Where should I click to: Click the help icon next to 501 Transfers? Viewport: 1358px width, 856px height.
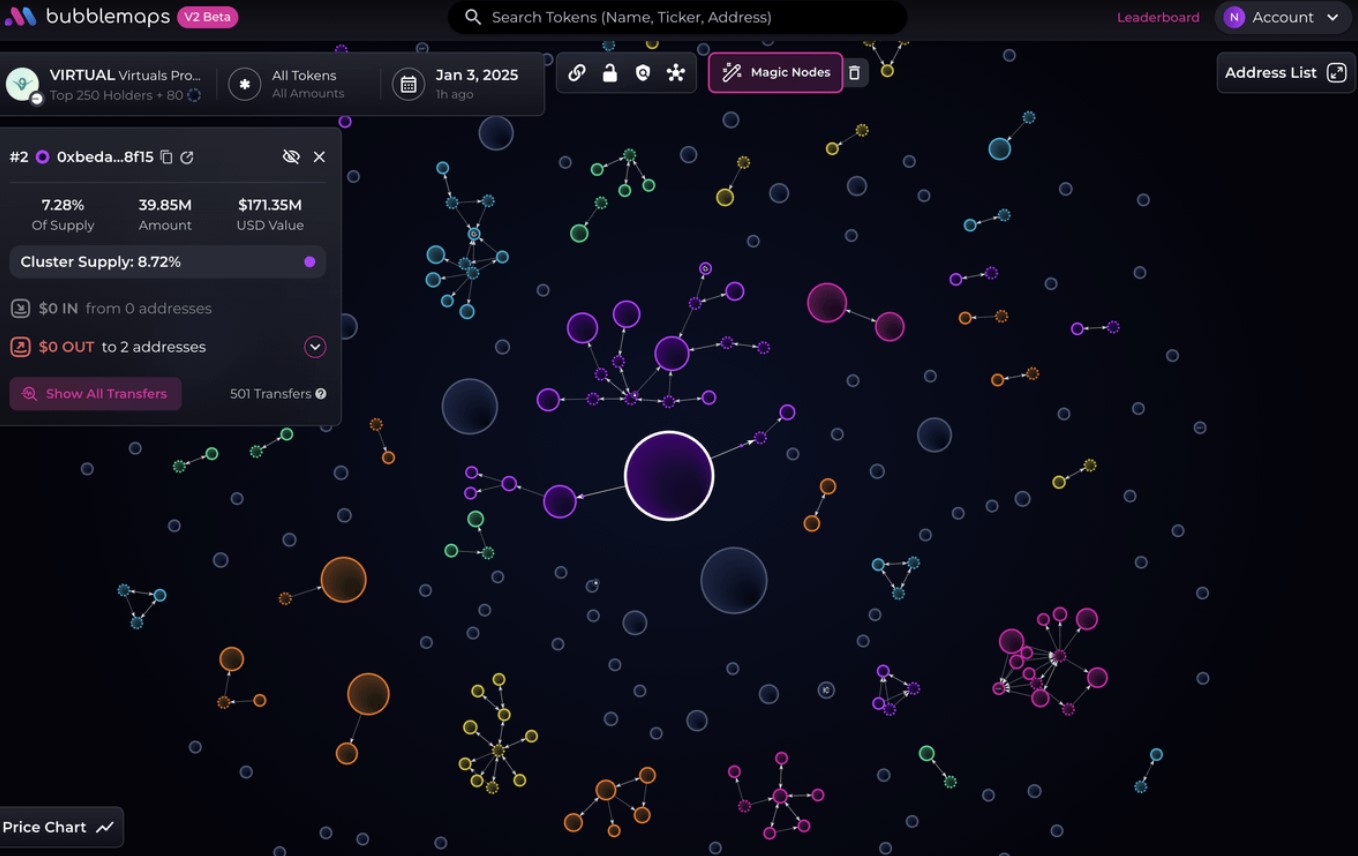pyautogui.click(x=321, y=394)
